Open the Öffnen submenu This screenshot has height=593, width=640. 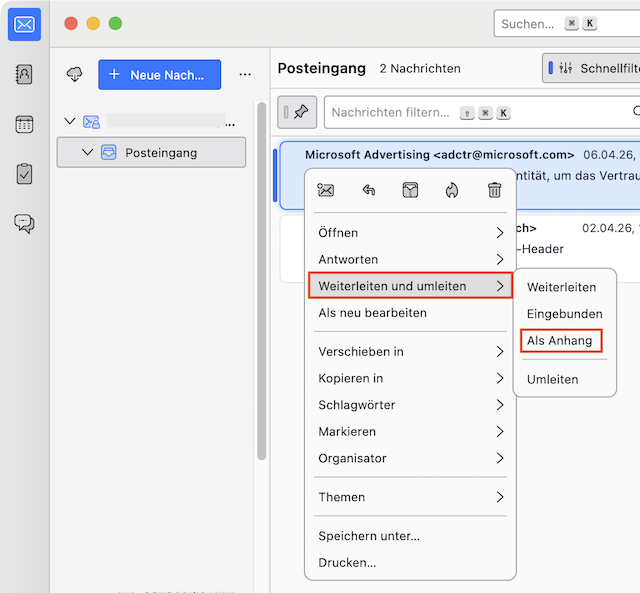click(x=410, y=233)
